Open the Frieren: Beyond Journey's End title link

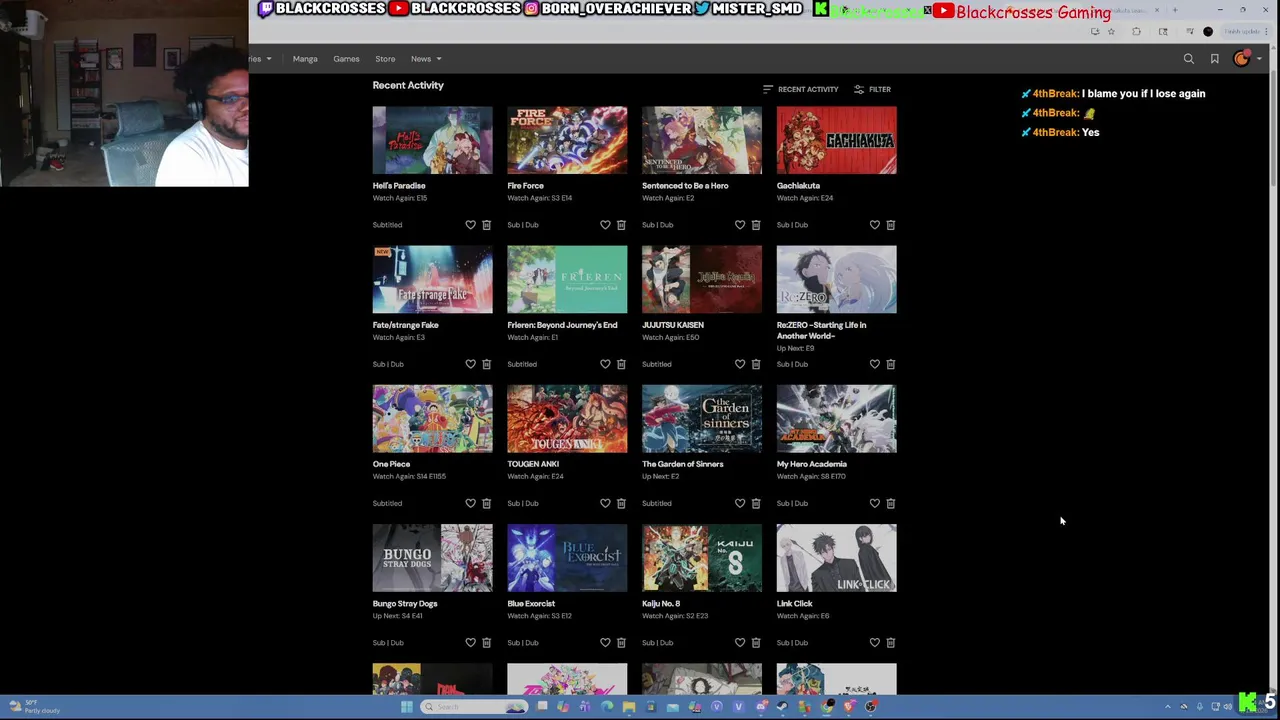click(x=562, y=325)
